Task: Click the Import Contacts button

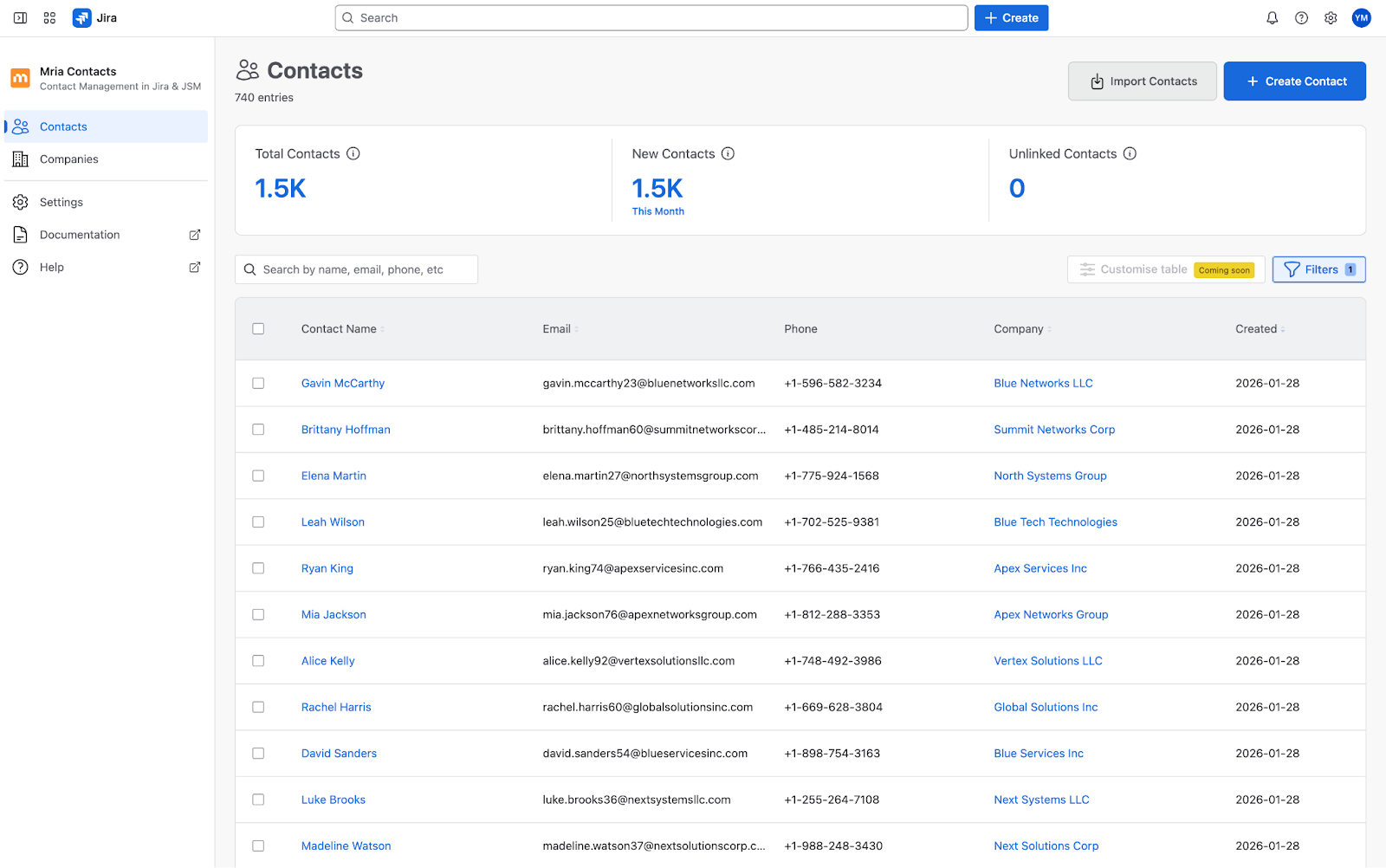Action: (1142, 81)
